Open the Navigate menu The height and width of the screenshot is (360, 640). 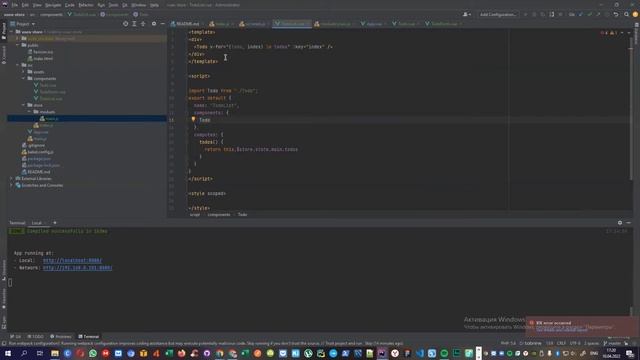(53, 5)
